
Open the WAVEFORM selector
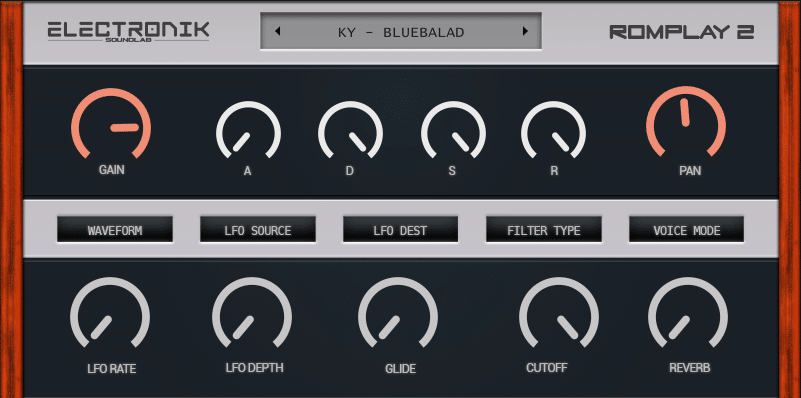point(115,229)
